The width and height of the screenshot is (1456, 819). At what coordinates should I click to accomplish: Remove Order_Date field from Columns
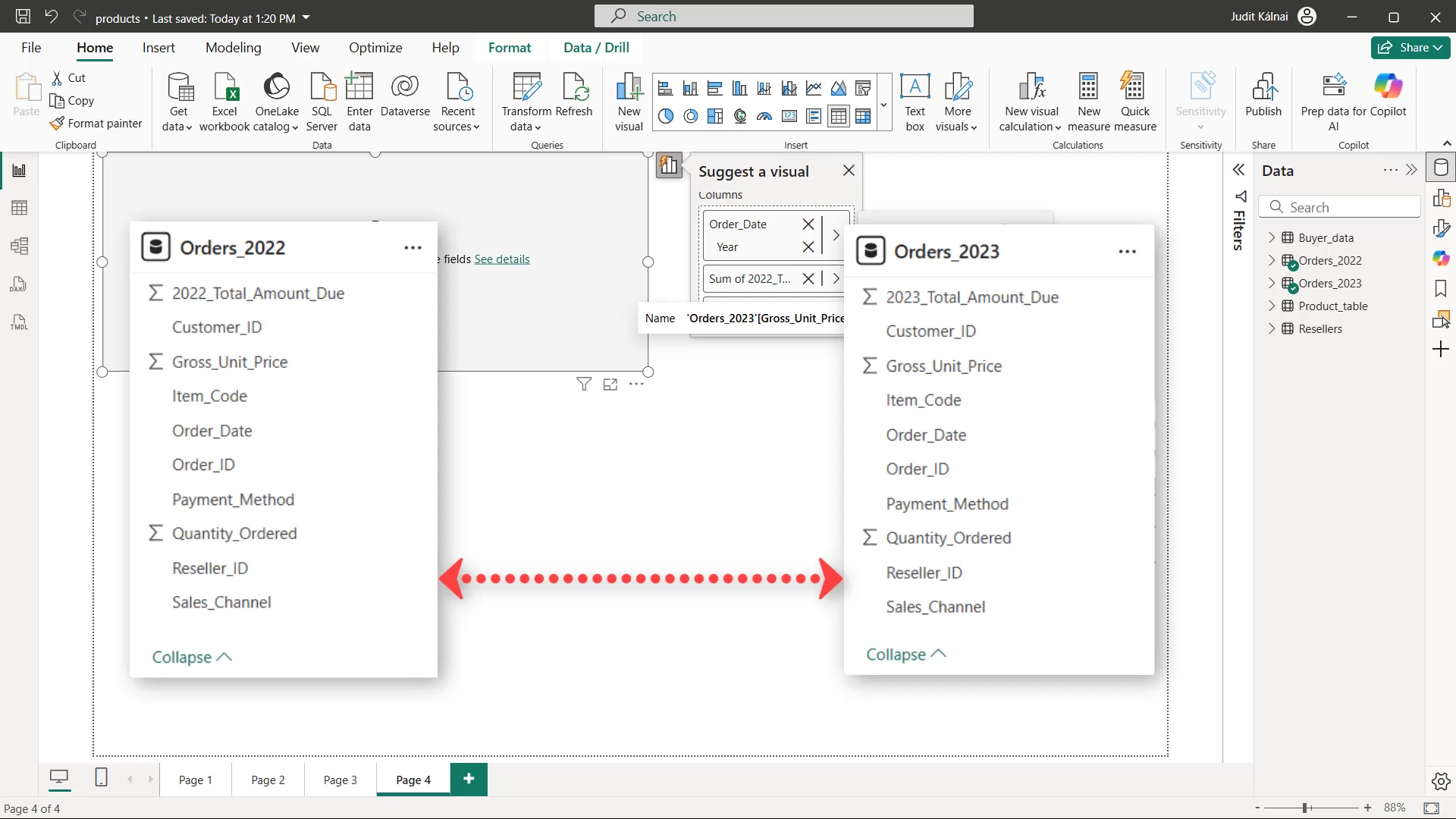pyautogui.click(x=808, y=224)
